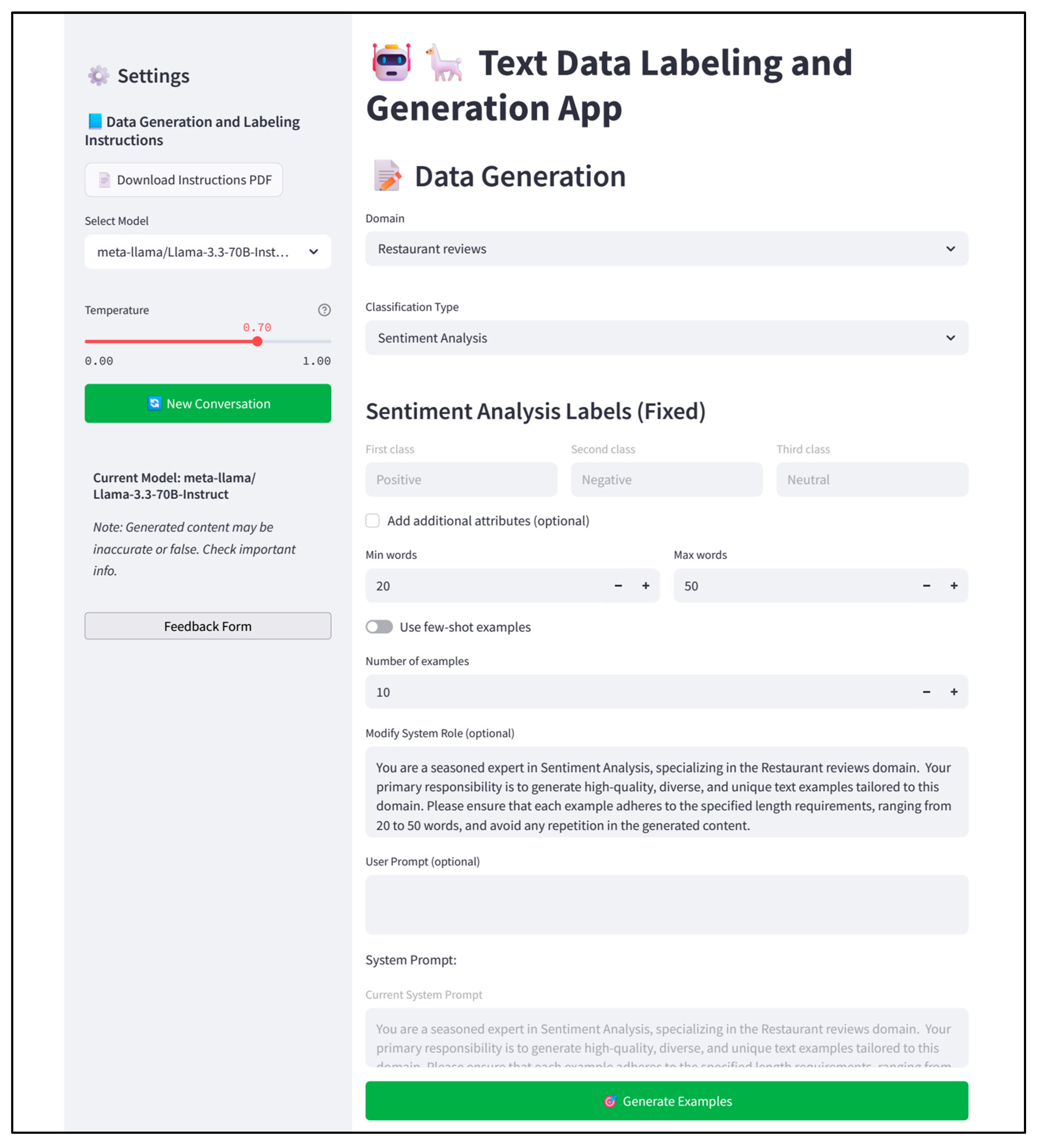The image size is (1040, 1148).
Task: Click the minus icon for Min words
Action: coord(618,585)
